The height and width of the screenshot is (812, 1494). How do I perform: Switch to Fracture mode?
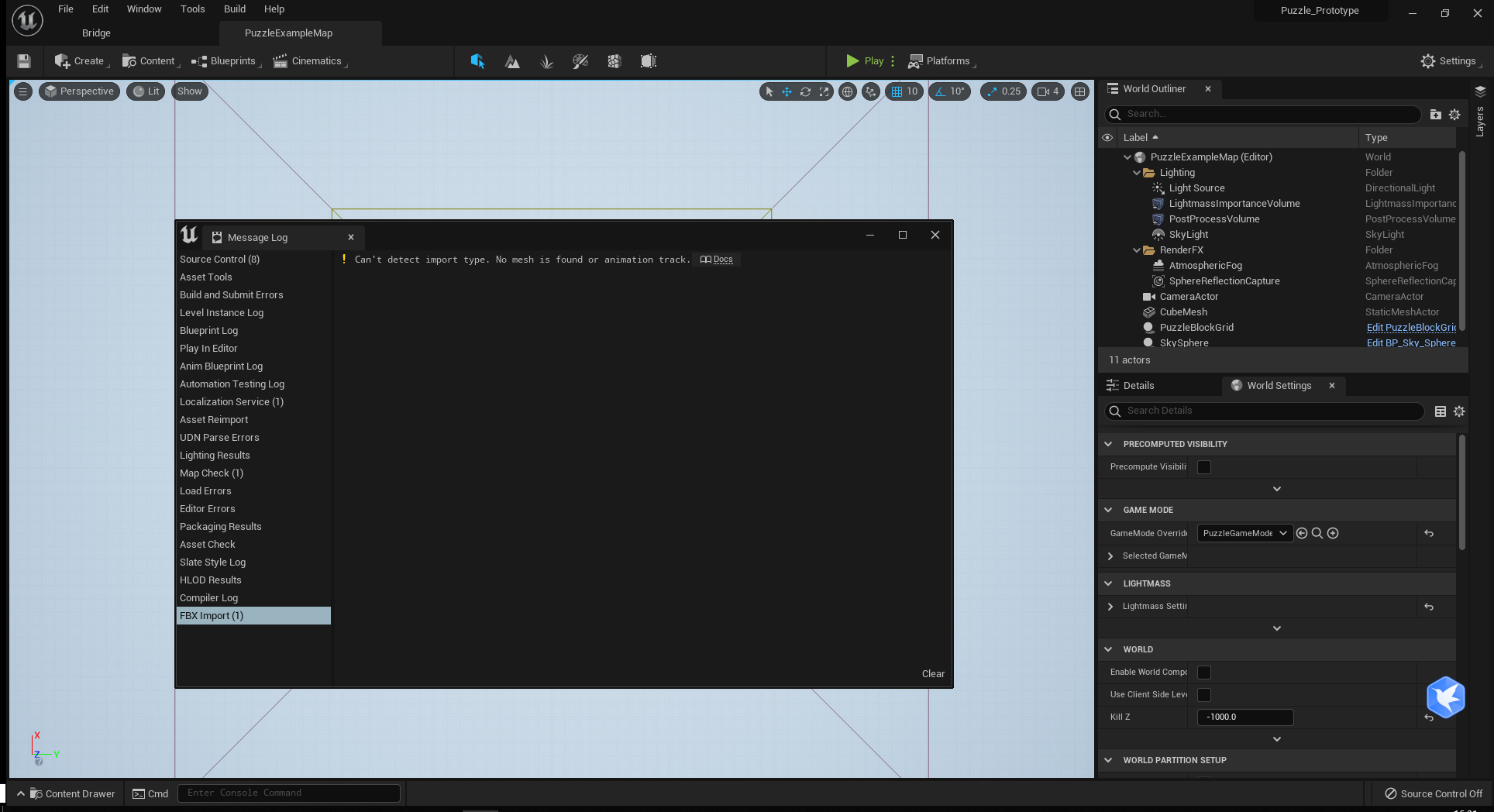pyautogui.click(x=614, y=61)
